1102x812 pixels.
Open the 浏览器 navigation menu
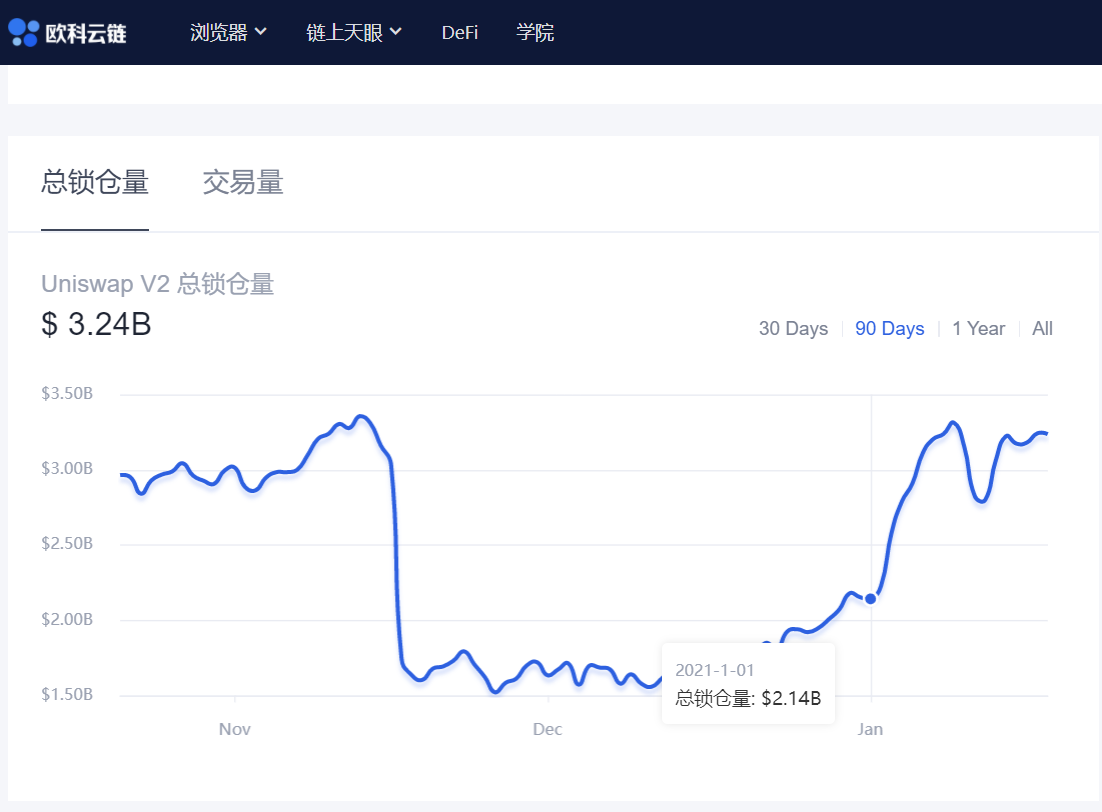point(221,31)
